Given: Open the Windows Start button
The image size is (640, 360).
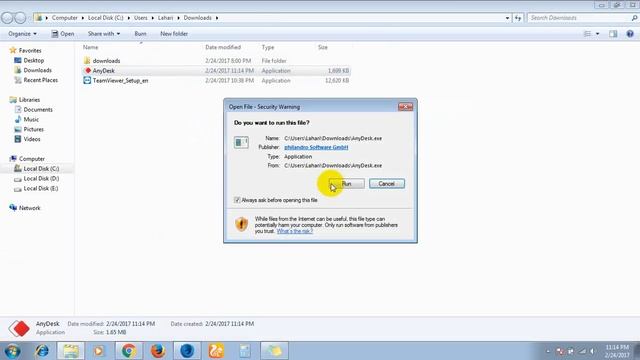Looking at the screenshot, I should coord(12,351).
